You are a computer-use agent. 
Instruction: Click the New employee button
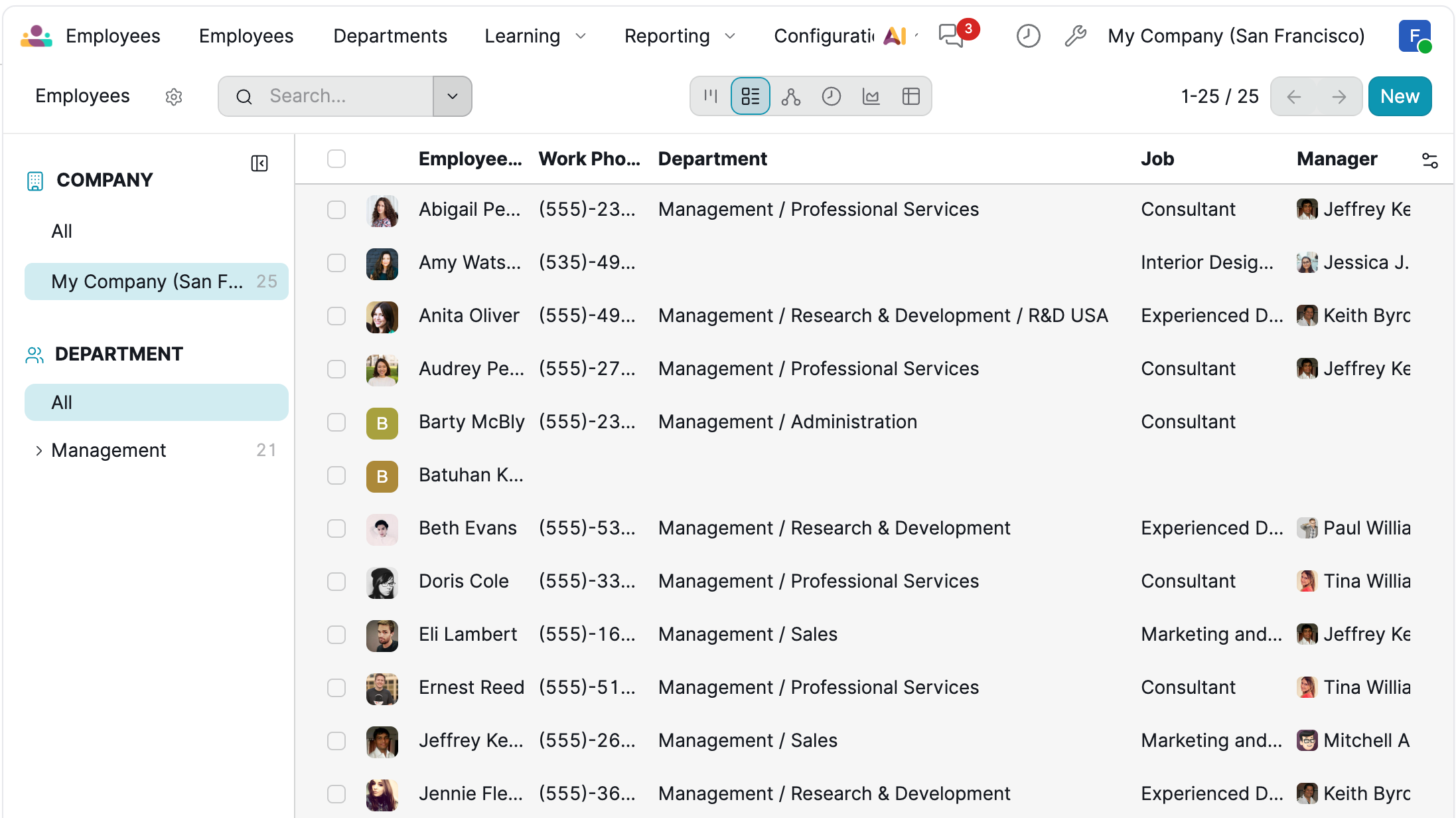(1400, 96)
